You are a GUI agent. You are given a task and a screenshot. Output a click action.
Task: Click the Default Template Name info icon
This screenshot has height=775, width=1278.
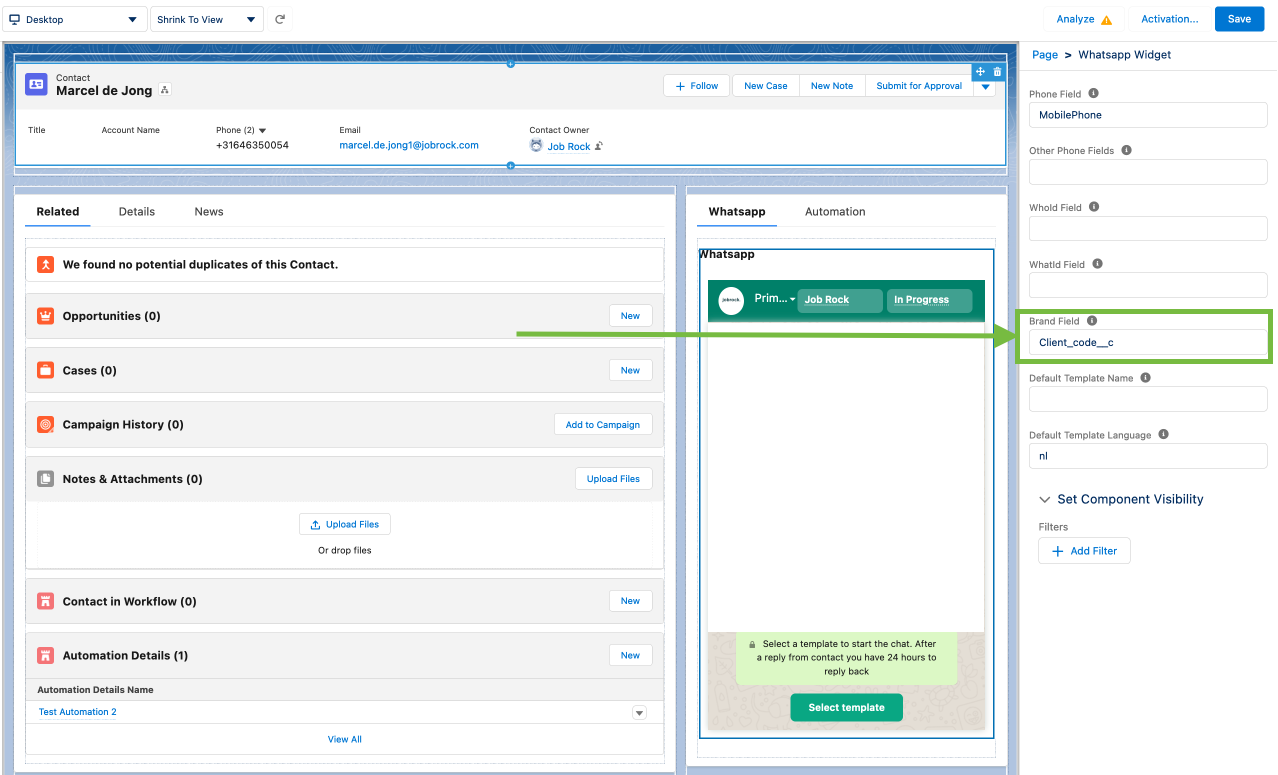click(1145, 378)
